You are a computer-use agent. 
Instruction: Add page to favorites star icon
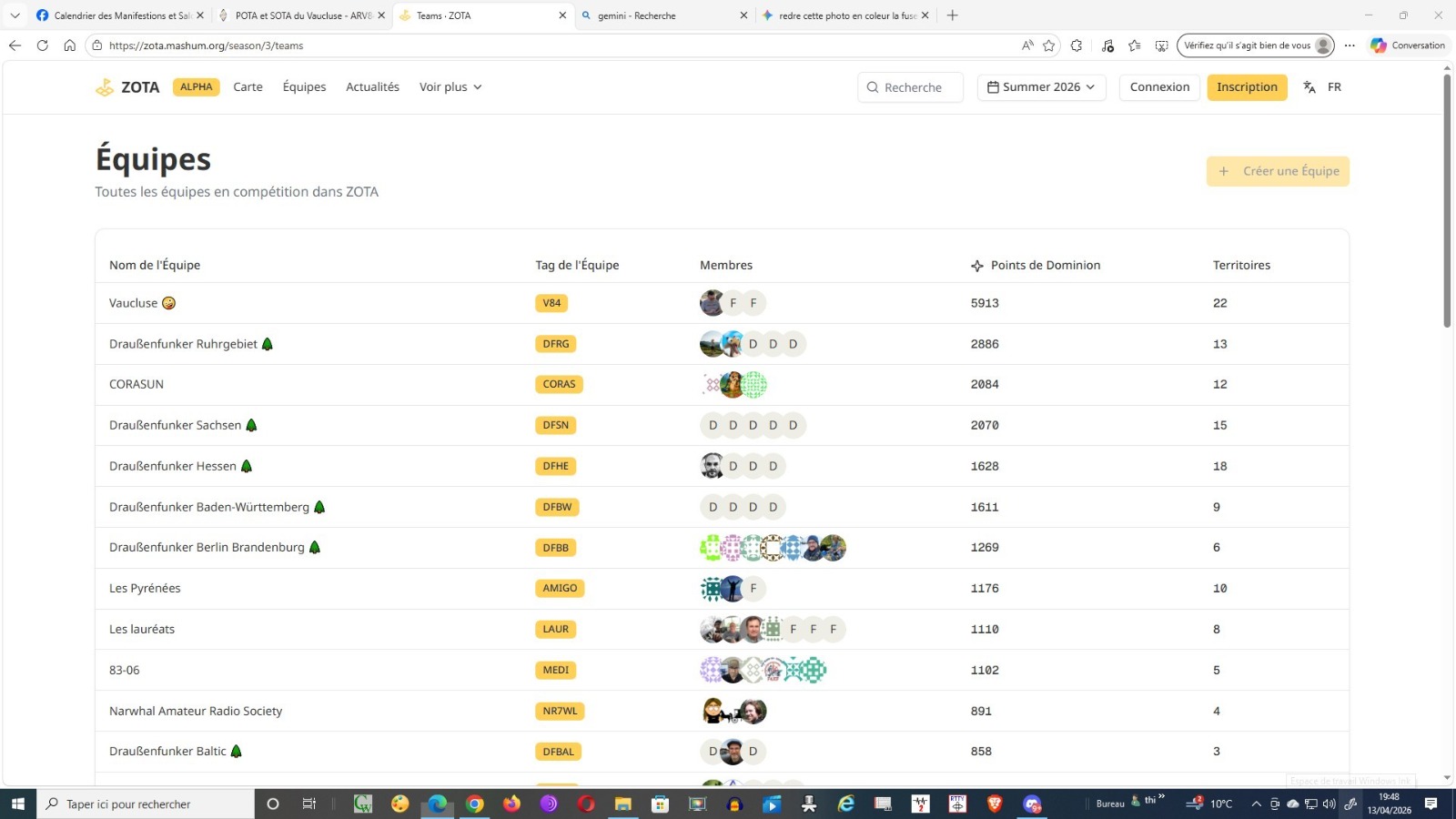tap(1049, 45)
